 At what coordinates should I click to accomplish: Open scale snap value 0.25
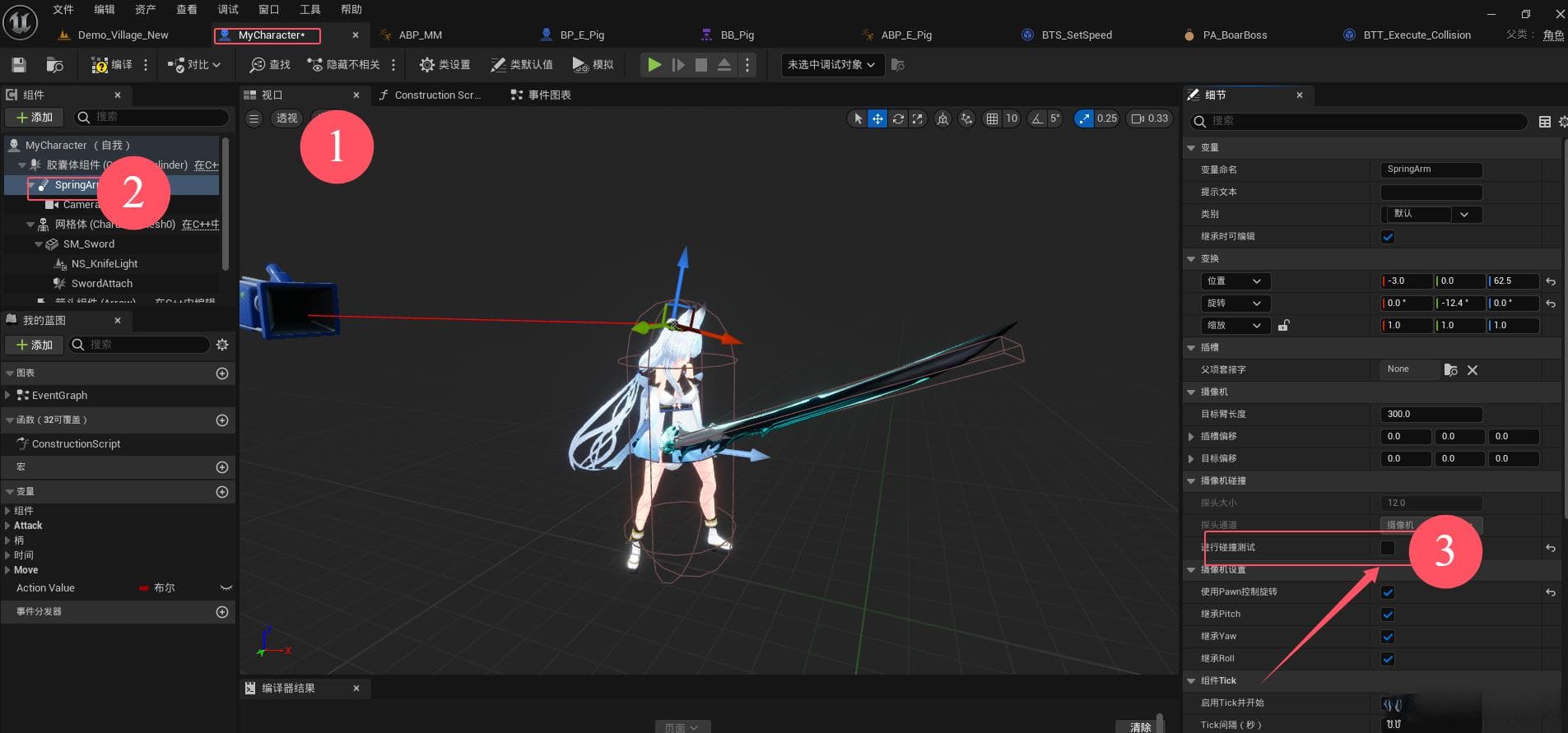pos(1107,118)
